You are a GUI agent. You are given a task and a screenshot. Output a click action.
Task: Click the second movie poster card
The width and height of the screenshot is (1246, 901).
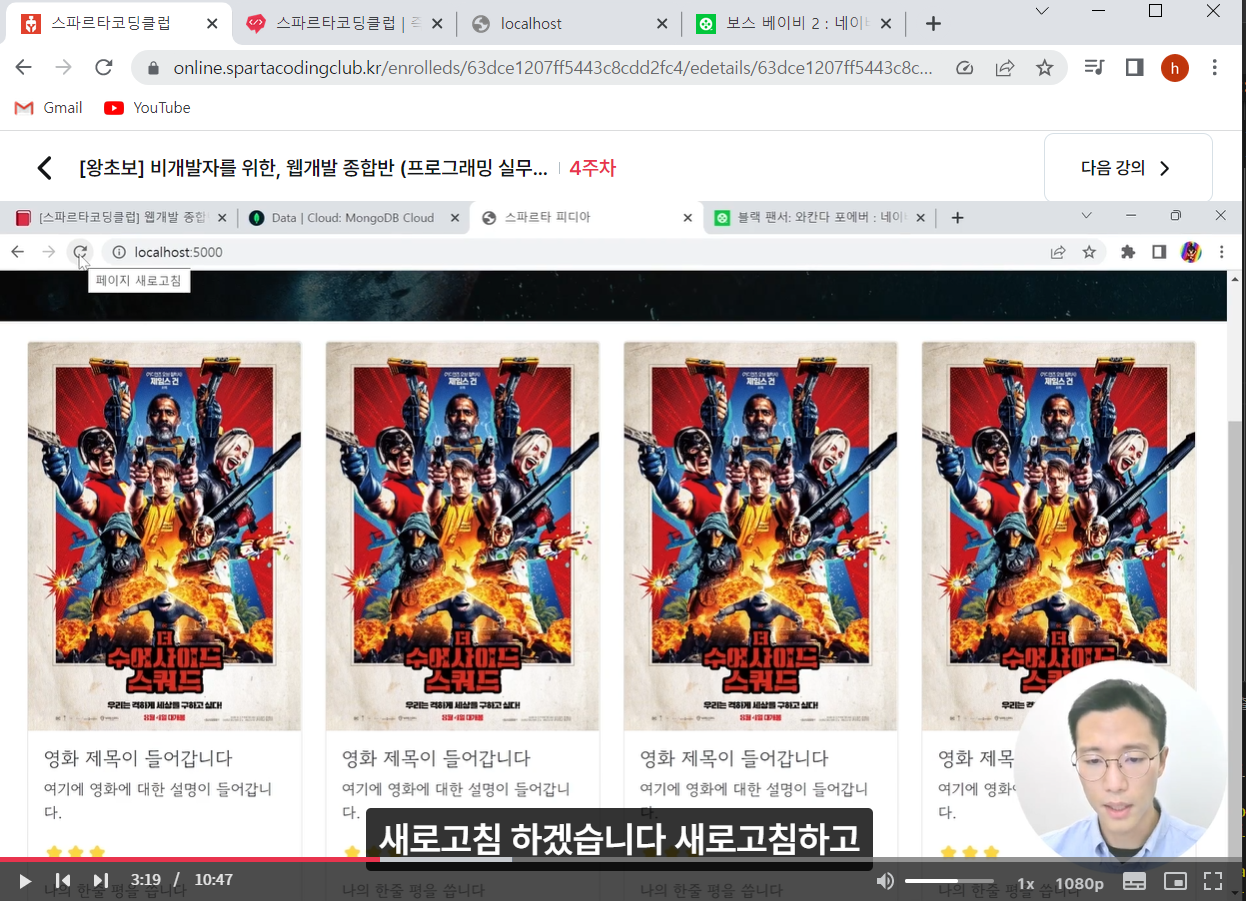click(462, 536)
